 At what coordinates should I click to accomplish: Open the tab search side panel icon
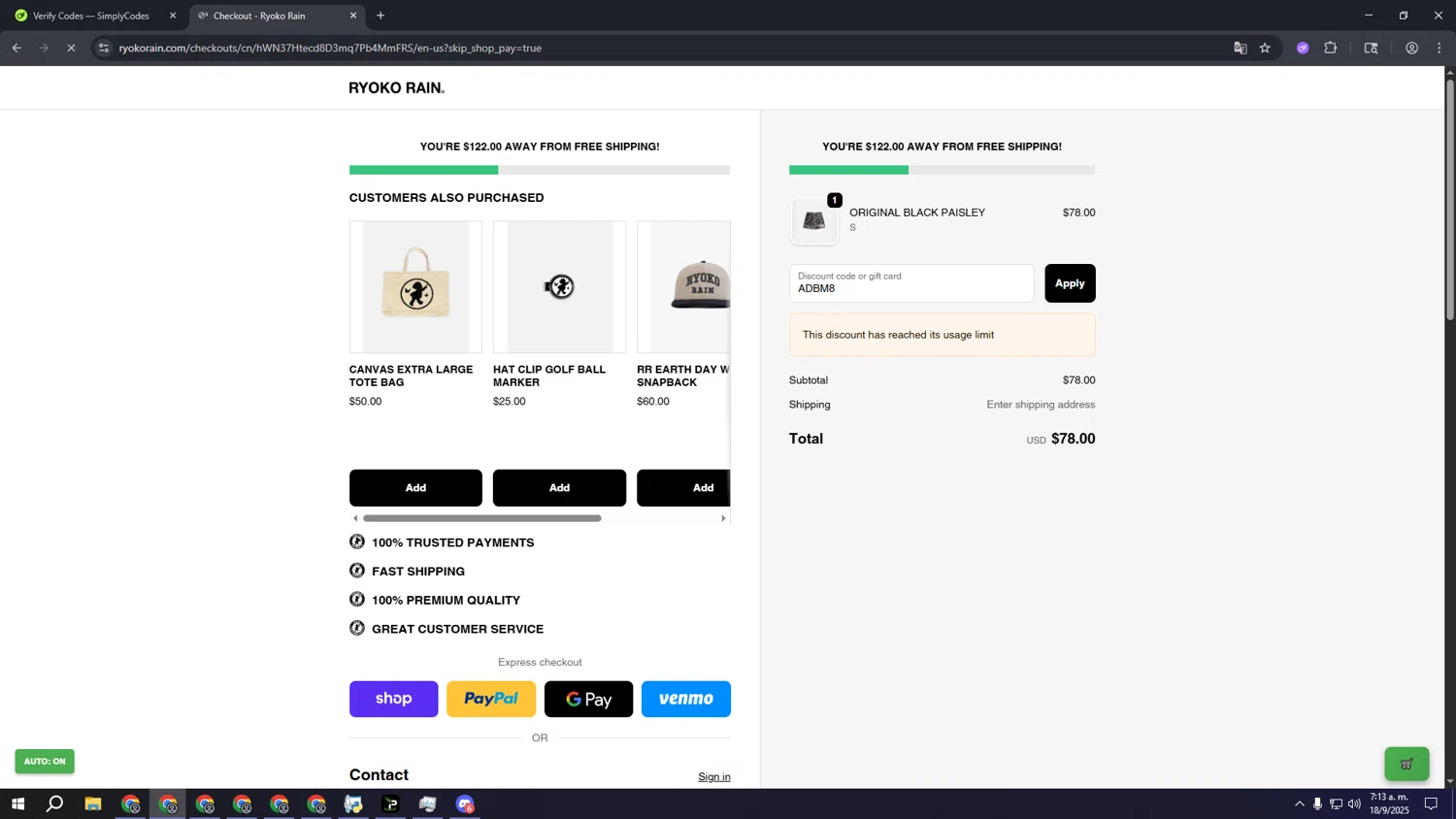(x=1371, y=48)
